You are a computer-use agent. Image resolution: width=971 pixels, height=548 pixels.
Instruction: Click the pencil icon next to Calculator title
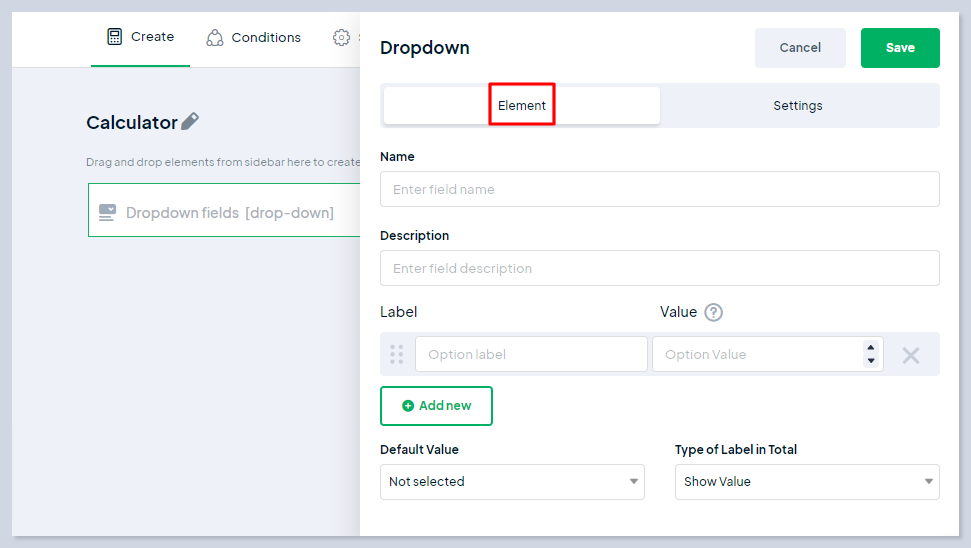pyautogui.click(x=190, y=122)
